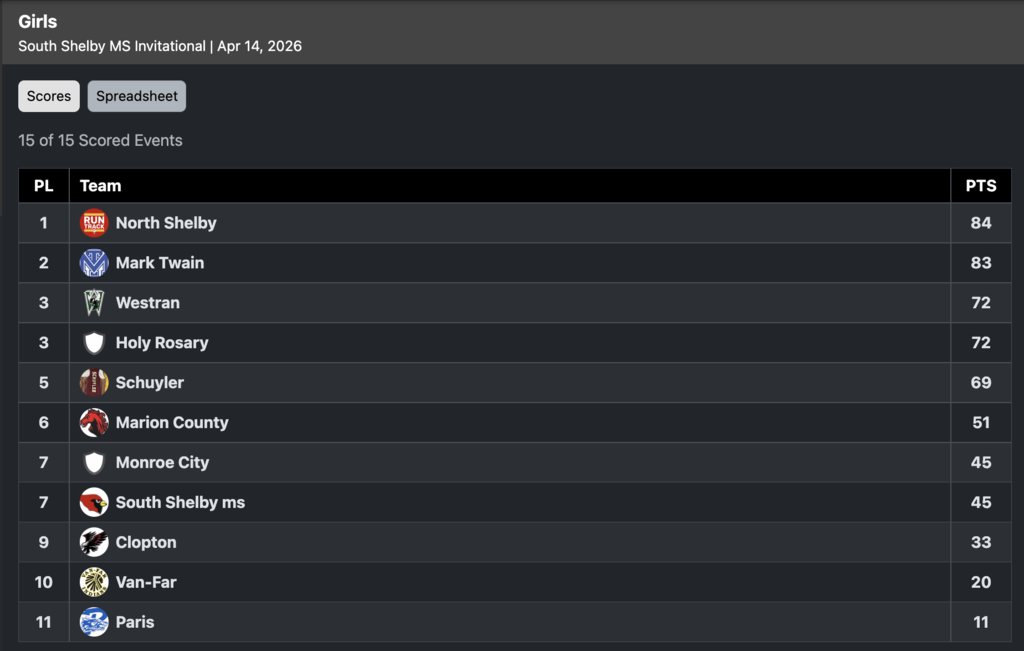Screen dimensions: 1024x651
Task: Click the PL column header
Action: click(x=44, y=186)
